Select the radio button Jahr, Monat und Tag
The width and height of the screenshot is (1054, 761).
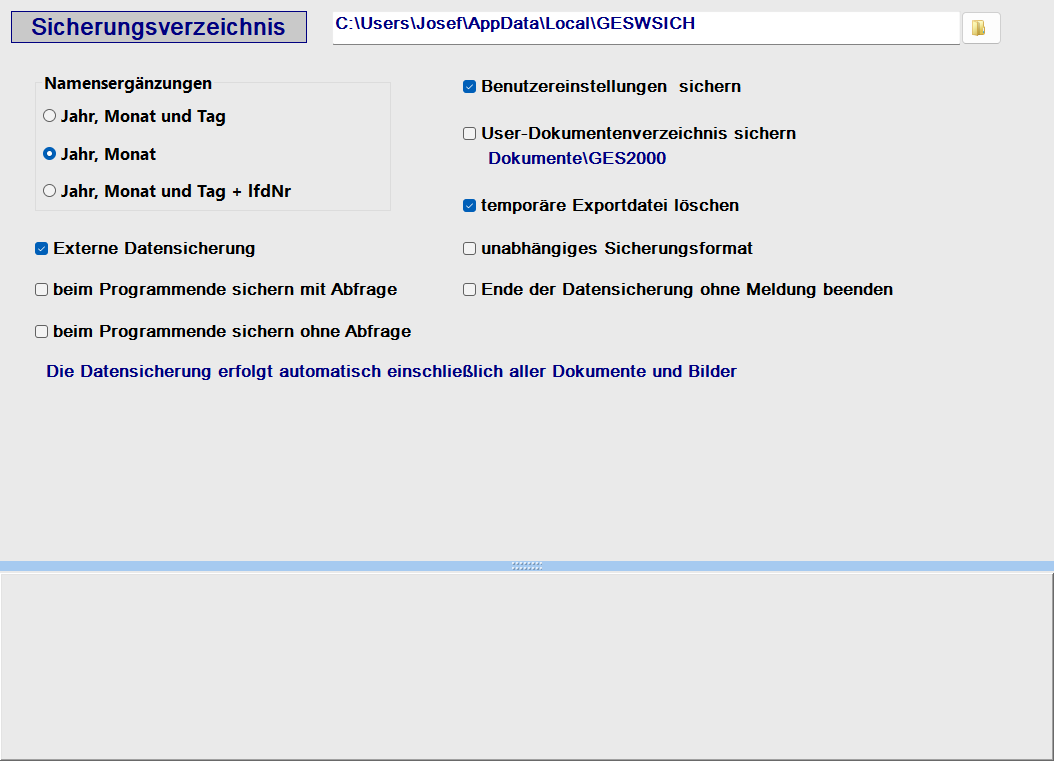point(49,115)
